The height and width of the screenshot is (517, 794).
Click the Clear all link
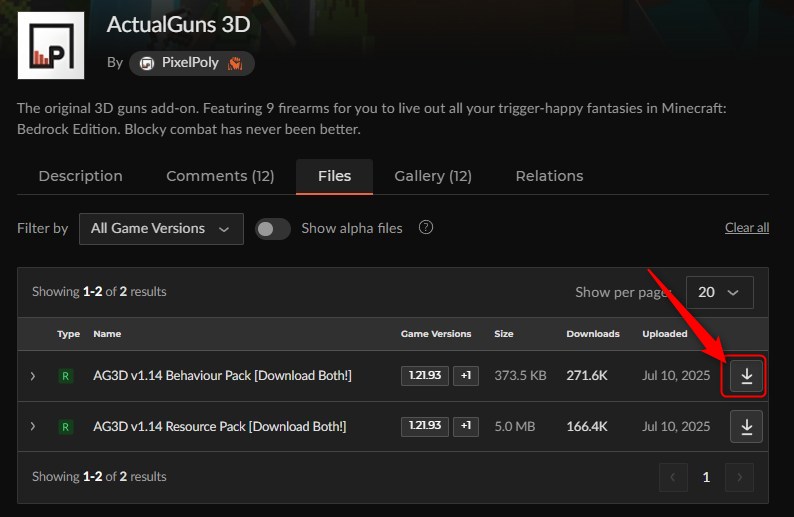click(747, 228)
